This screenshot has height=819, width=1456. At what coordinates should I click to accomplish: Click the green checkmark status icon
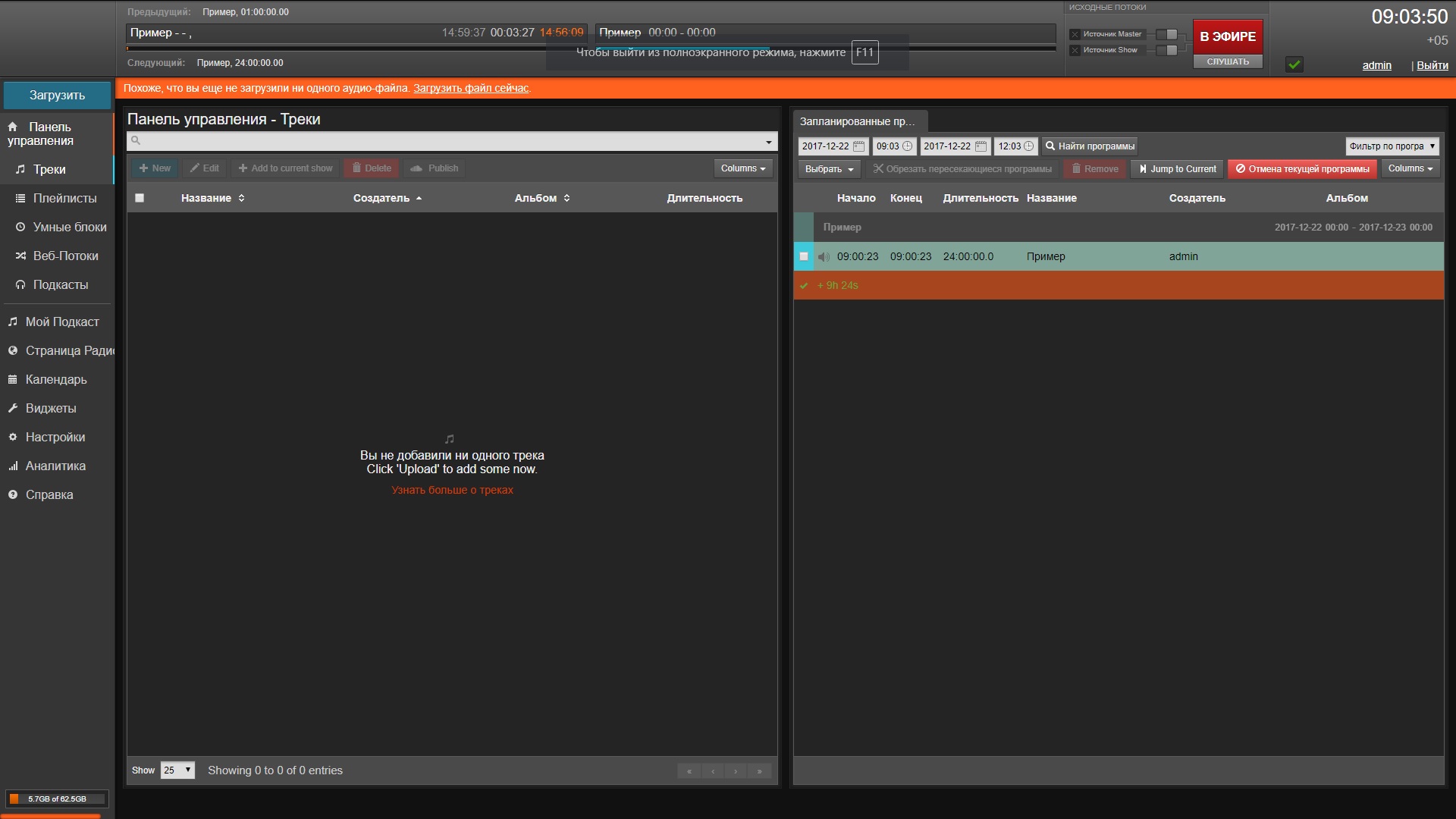1294,64
